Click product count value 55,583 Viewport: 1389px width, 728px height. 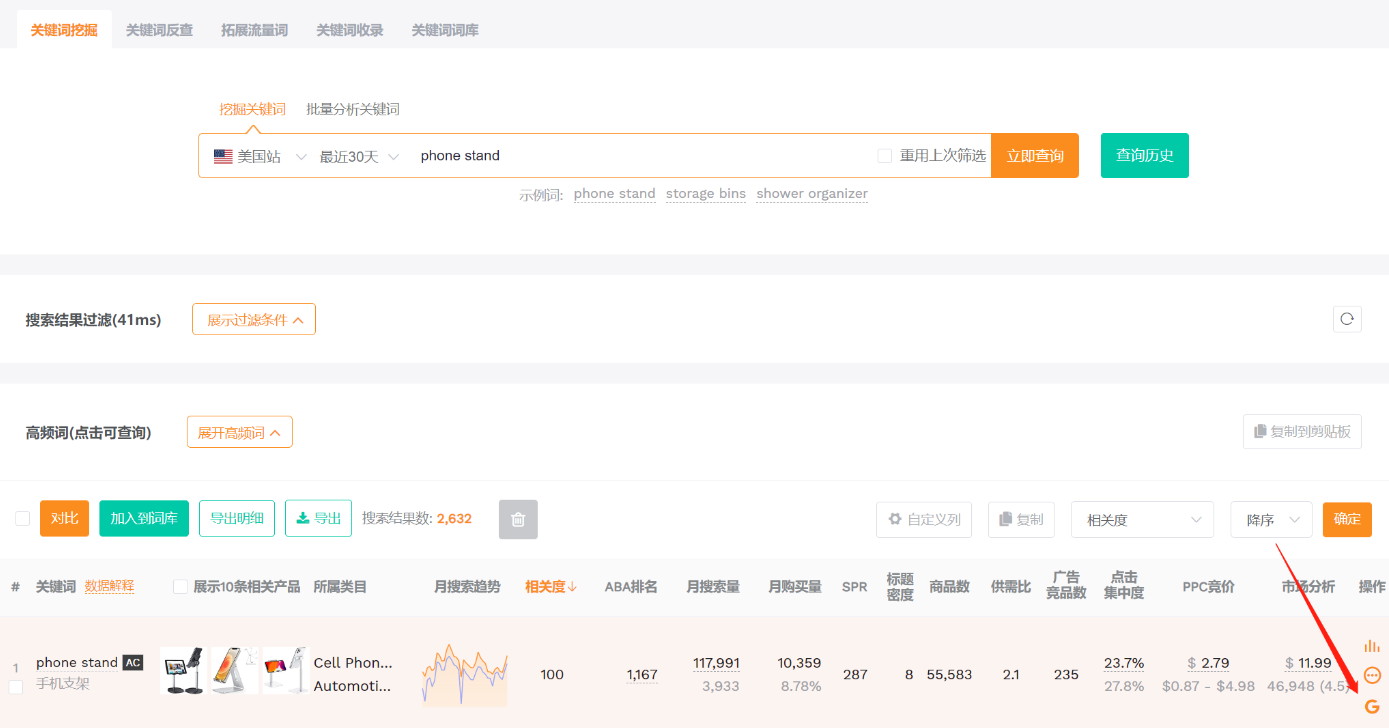(950, 675)
